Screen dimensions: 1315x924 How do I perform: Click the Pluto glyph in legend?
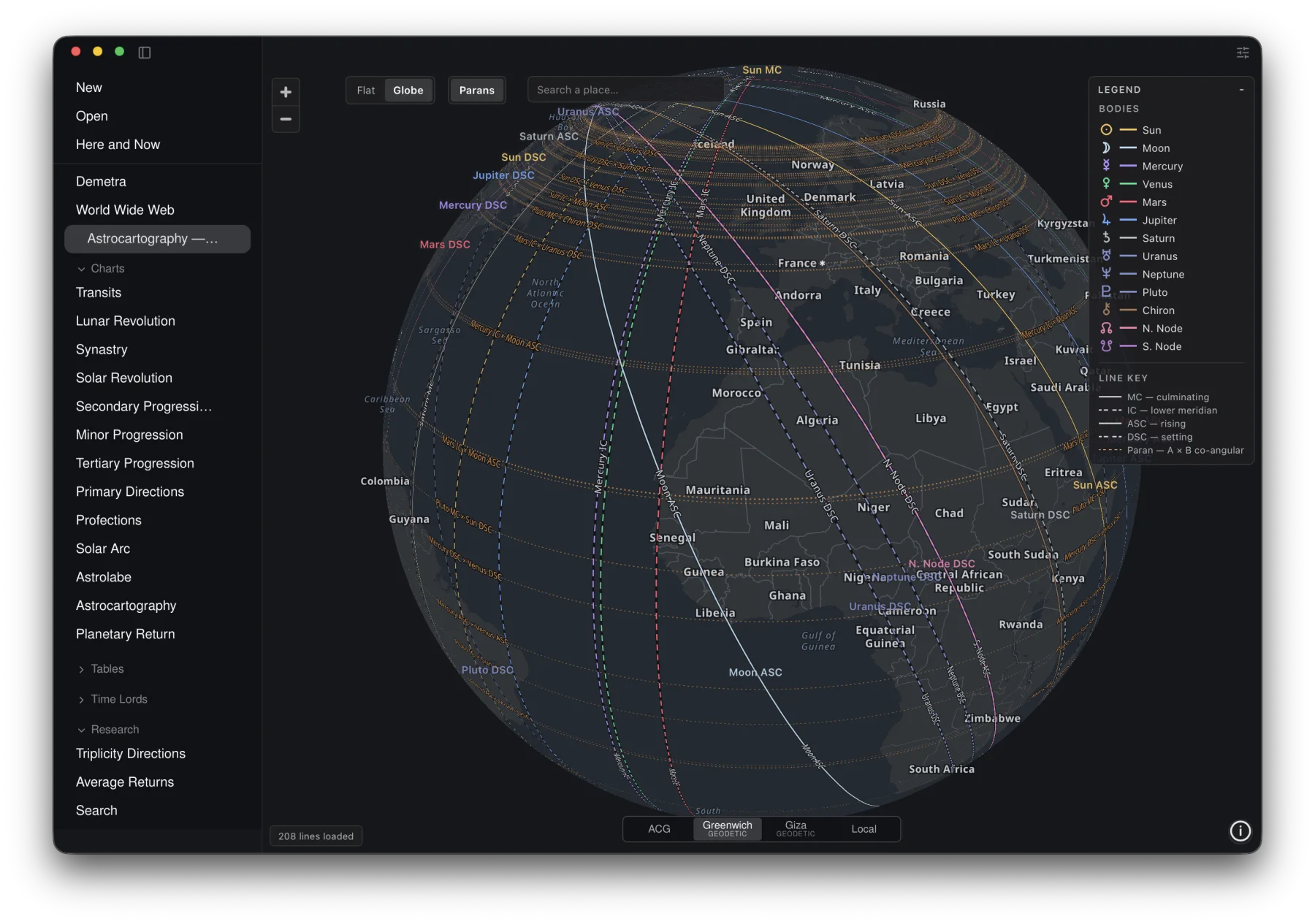tap(1106, 292)
